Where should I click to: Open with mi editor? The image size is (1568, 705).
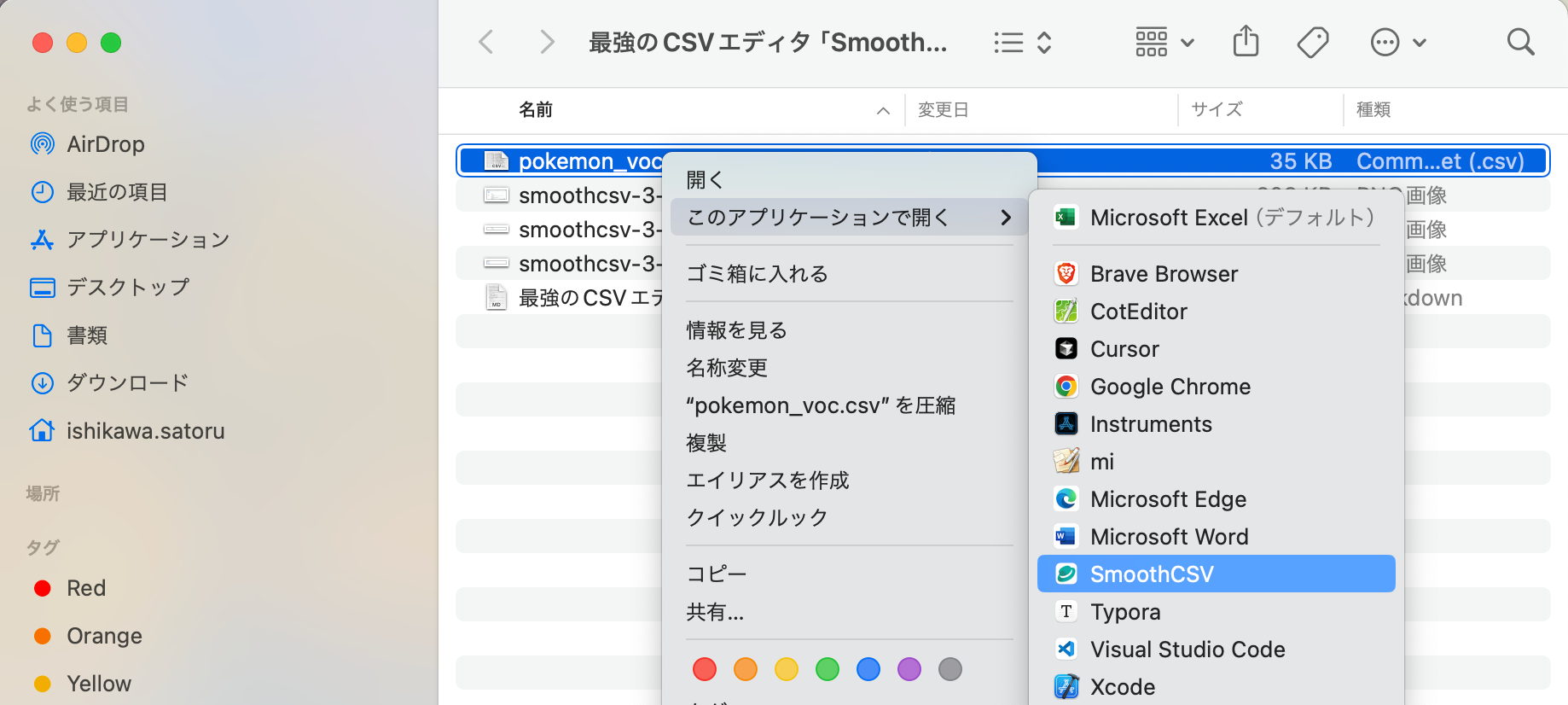click(1216, 462)
